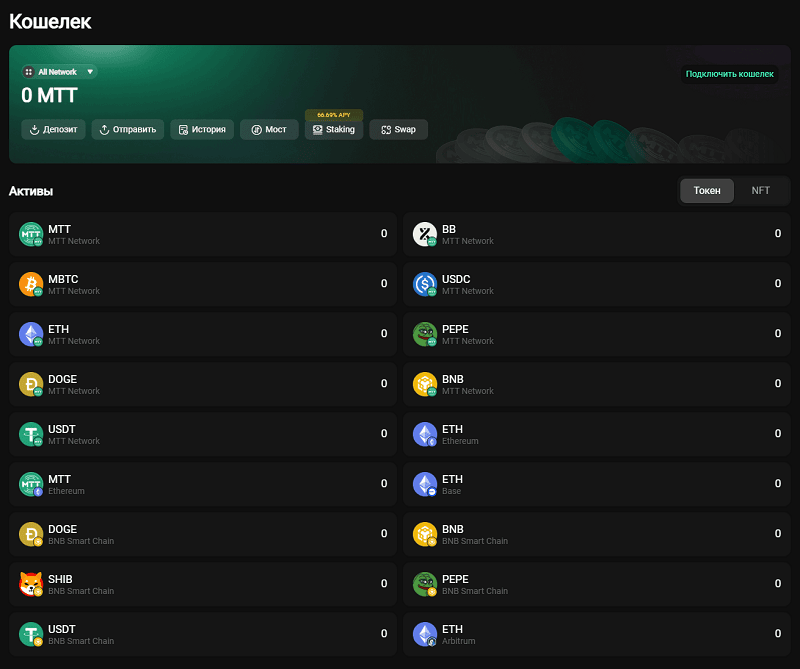Click the BB token icon
The height and width of the screenshot is (669, 800).
pos(426,234)
